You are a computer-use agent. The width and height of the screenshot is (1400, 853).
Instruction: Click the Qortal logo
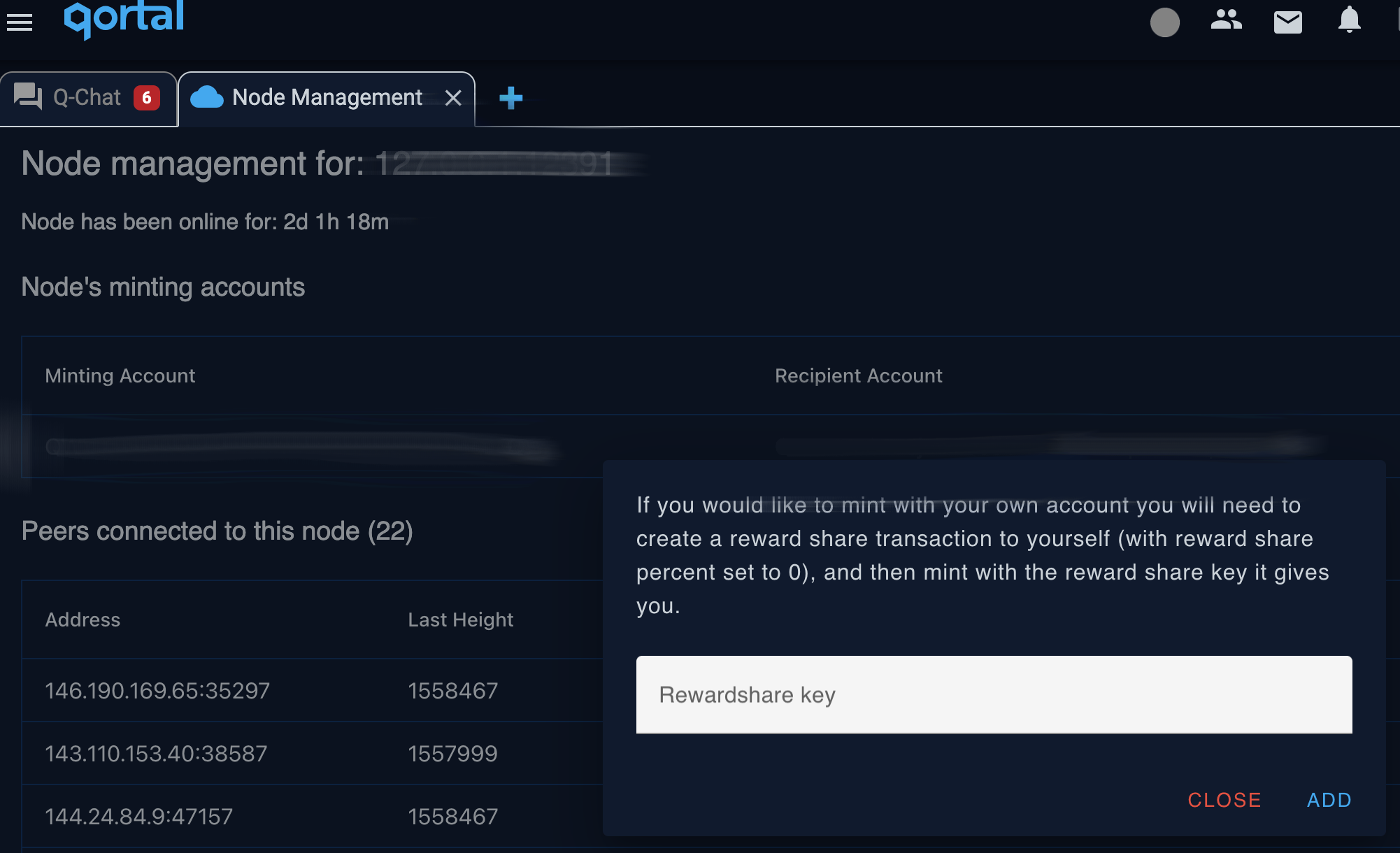pyautogui.click(x=124, y=19)
